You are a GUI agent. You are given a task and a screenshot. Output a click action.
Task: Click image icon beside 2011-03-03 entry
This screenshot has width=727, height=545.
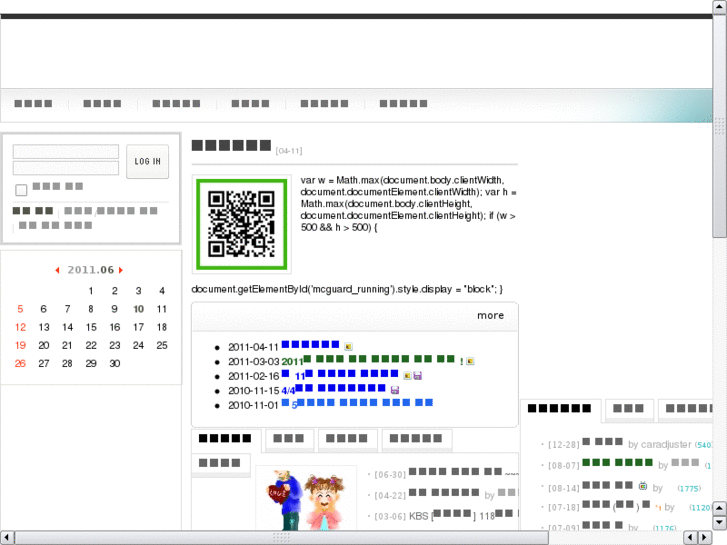click(470, 361)
